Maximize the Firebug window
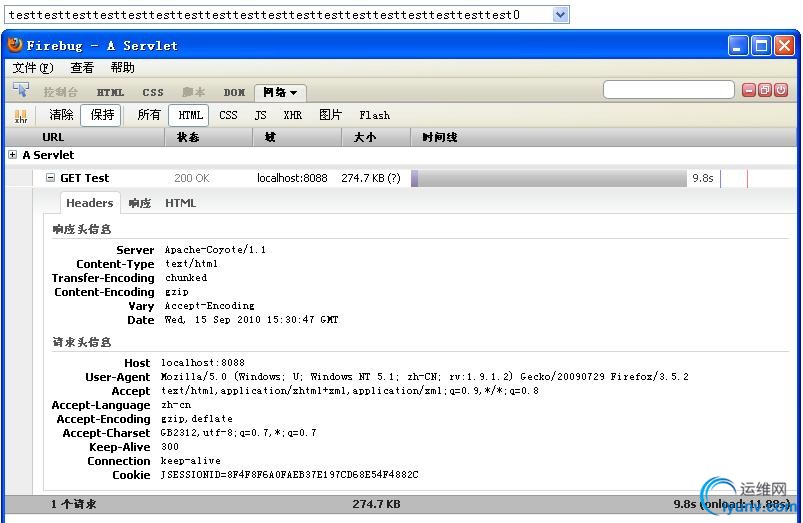This screenshot has height=523, width=803. tap(761, 46)
